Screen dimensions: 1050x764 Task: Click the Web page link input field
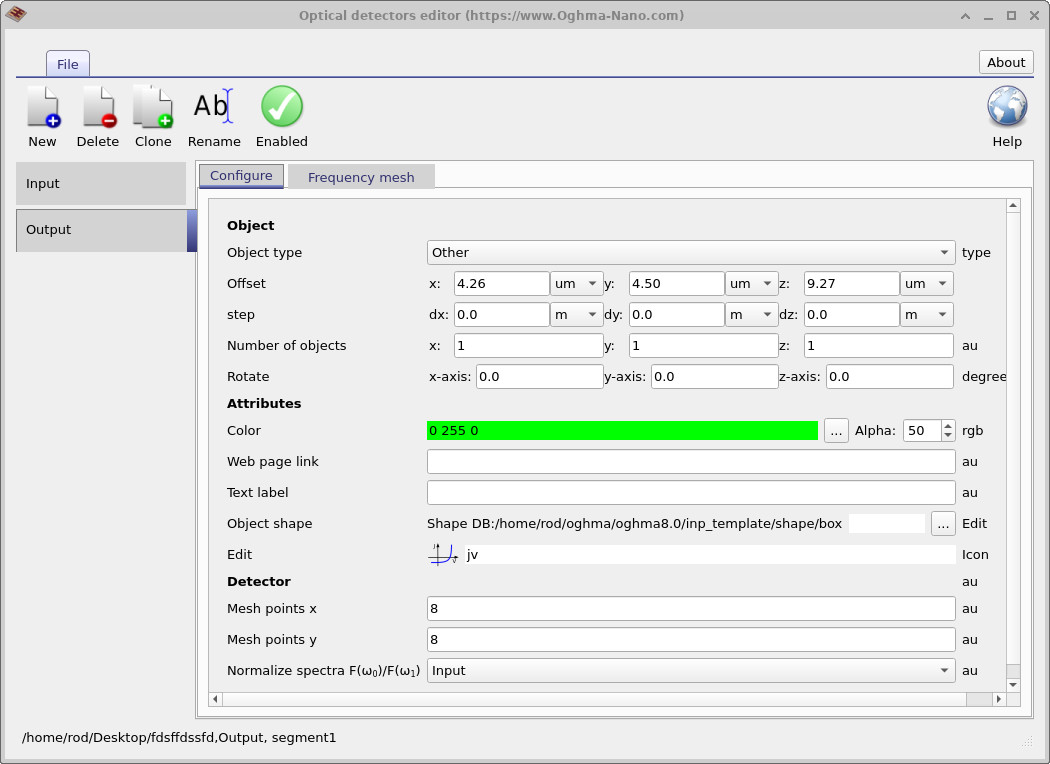point(690,461)
